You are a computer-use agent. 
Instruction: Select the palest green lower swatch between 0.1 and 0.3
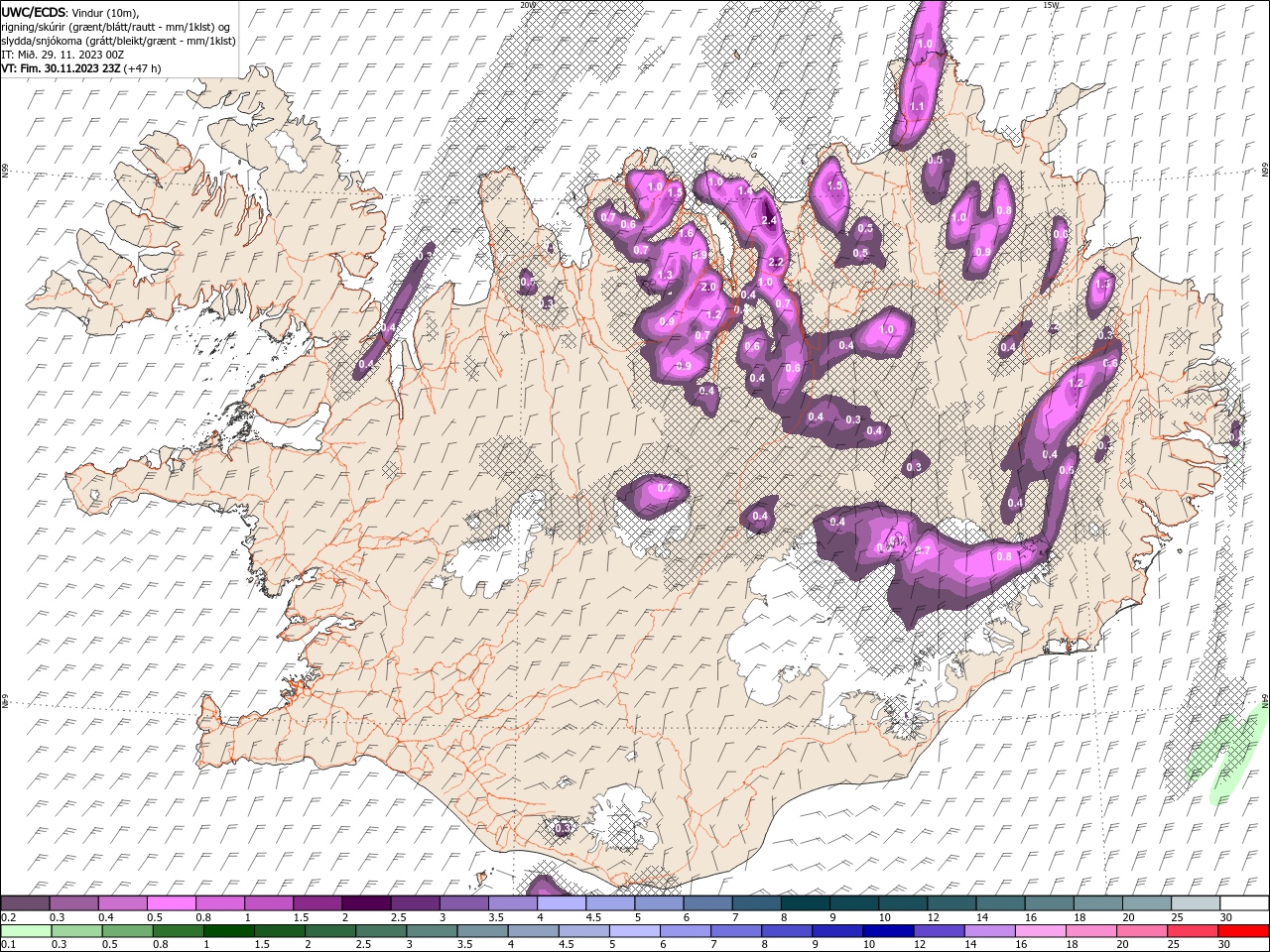[26, 931]
